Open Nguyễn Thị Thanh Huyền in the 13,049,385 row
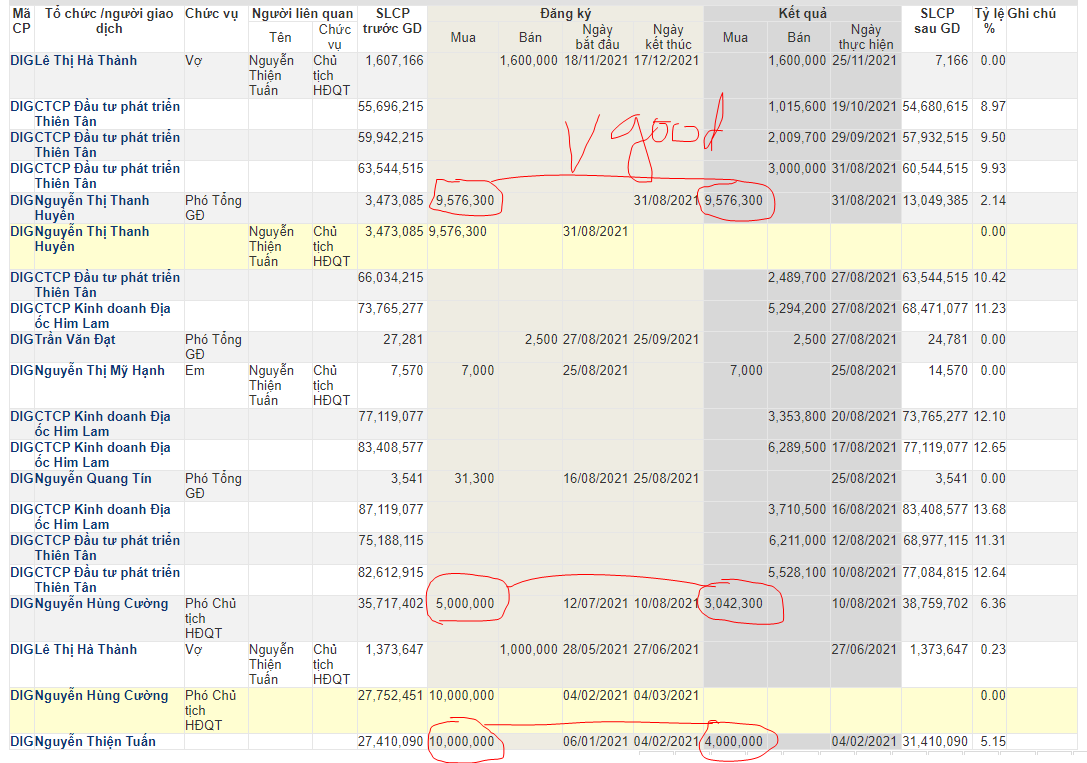This screenshot has height=763, width=1087. [92, 208]
